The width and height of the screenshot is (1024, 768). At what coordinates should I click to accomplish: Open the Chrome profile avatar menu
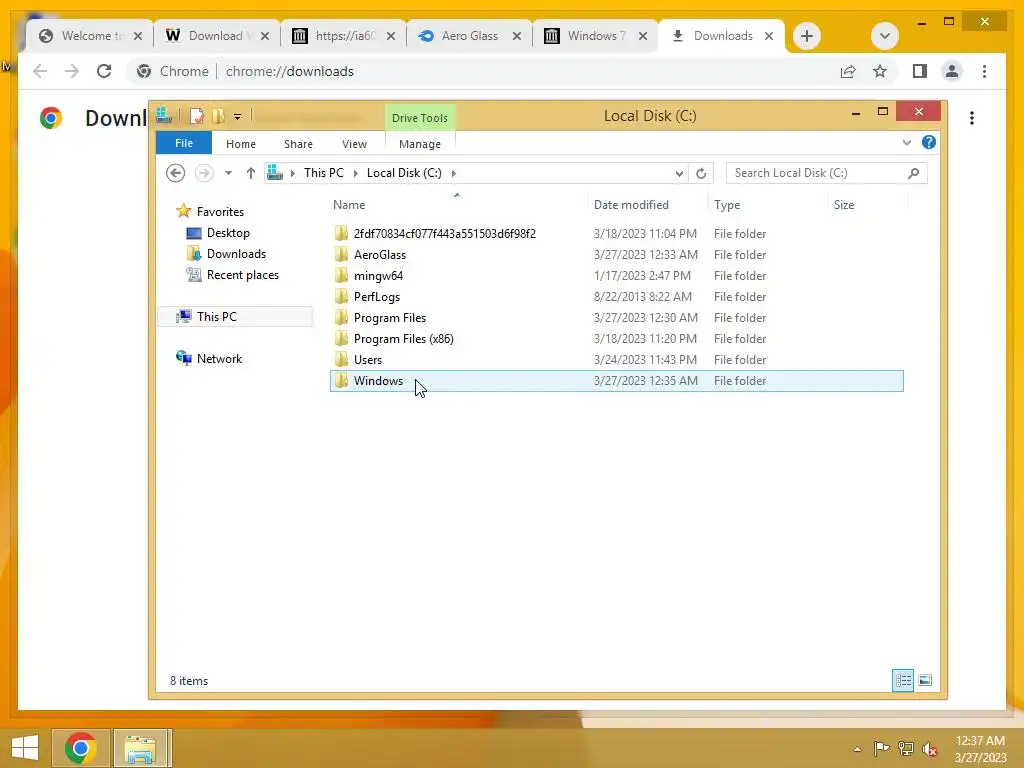[952, 71]
